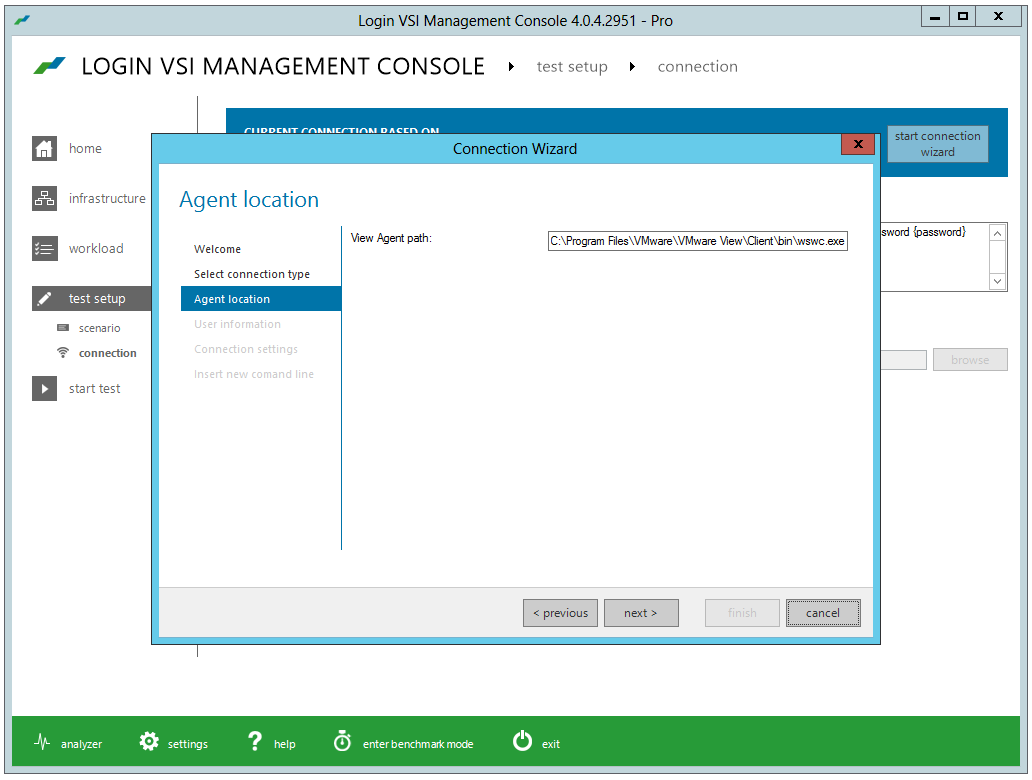Open the infrastructure section
The image size is (1032, 780).
[107, 199]
